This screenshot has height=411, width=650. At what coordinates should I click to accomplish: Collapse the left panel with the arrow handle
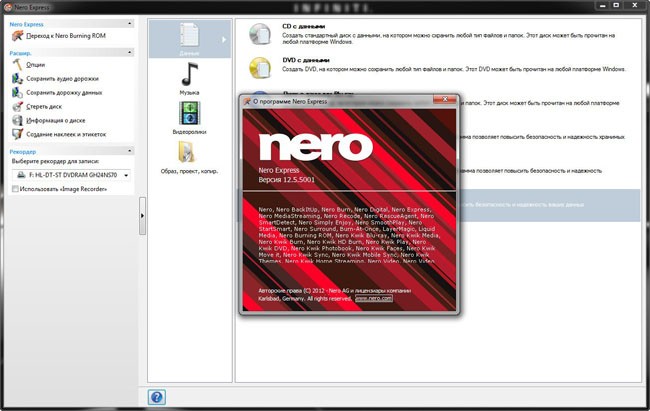click(x=142, y=216)
